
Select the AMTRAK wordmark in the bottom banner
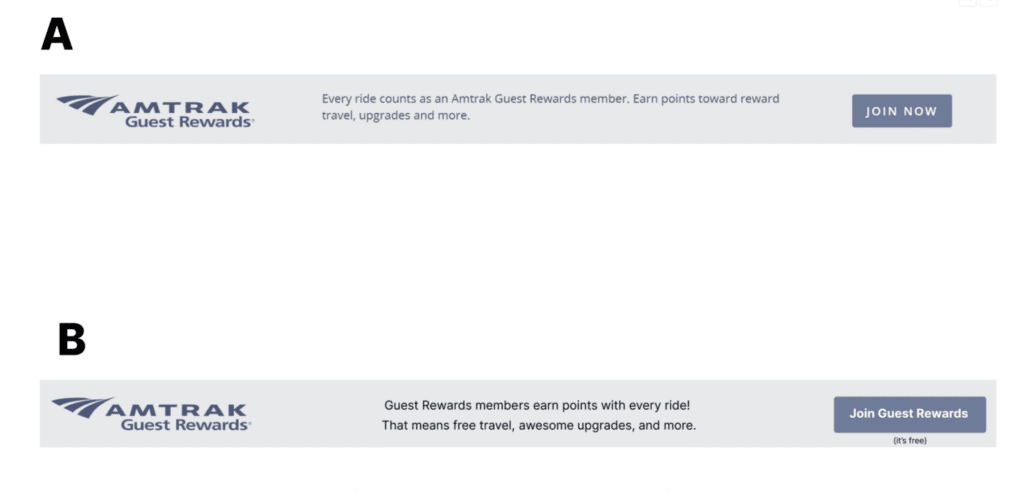[176, 409]
